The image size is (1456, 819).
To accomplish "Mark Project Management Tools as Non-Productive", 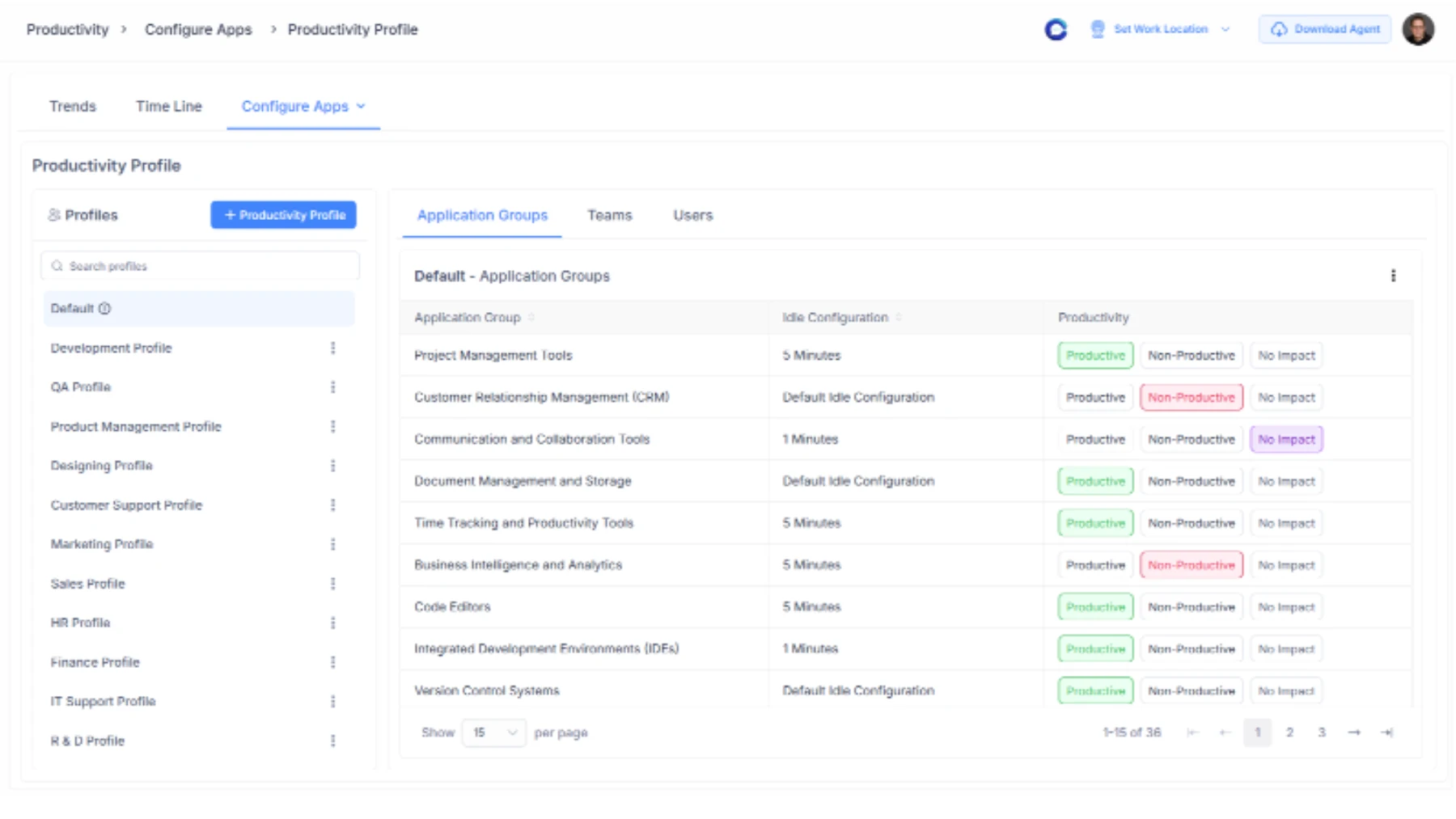I will [1191, 355].
